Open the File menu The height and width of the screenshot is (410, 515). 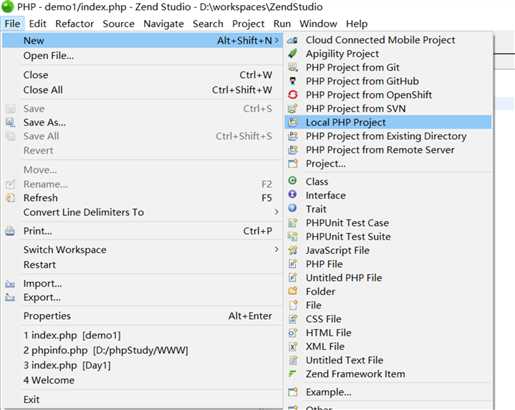(x=13, y=24)
